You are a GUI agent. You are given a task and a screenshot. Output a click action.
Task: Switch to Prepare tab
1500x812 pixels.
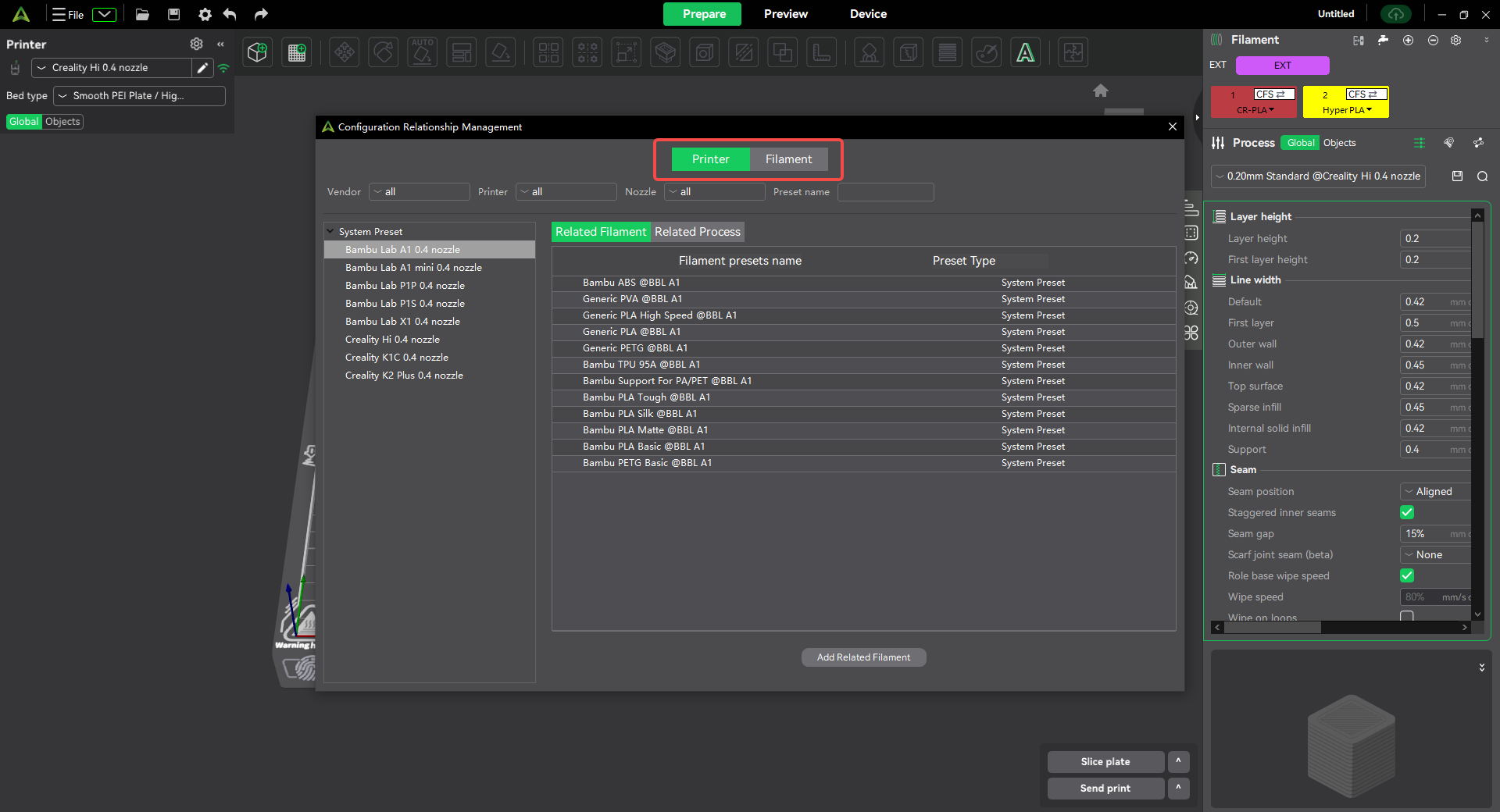[703, 14]
